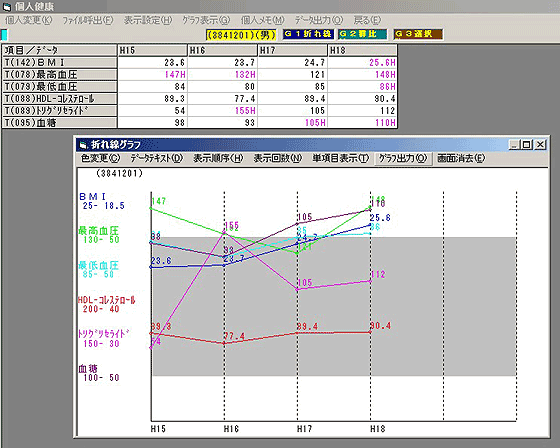The height and width of the screenshot is (448, 560).
Task: Open 表示順序(H) in graph window
Action: click(218, 158)
